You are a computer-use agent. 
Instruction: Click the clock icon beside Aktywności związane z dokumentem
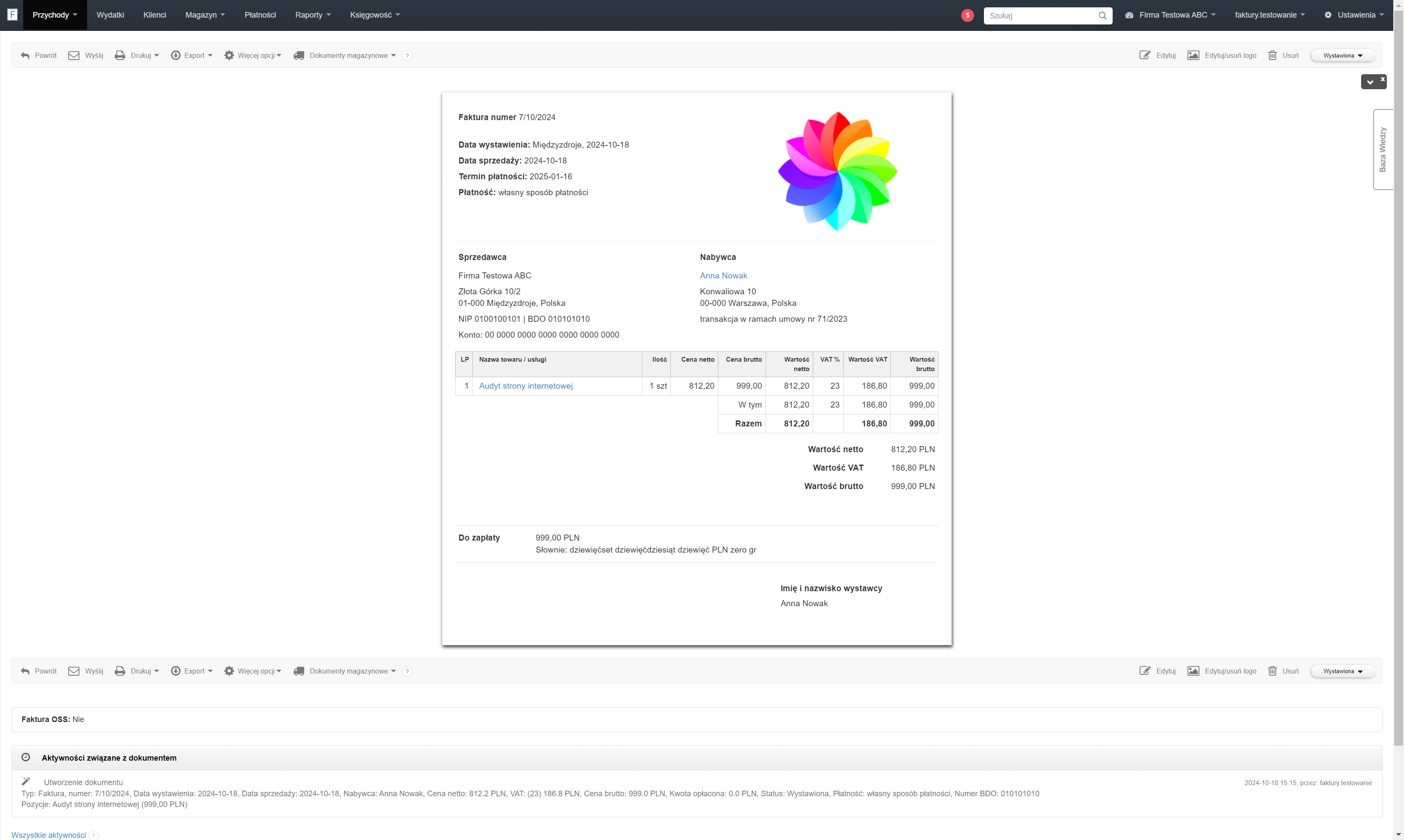pos(25,757)
